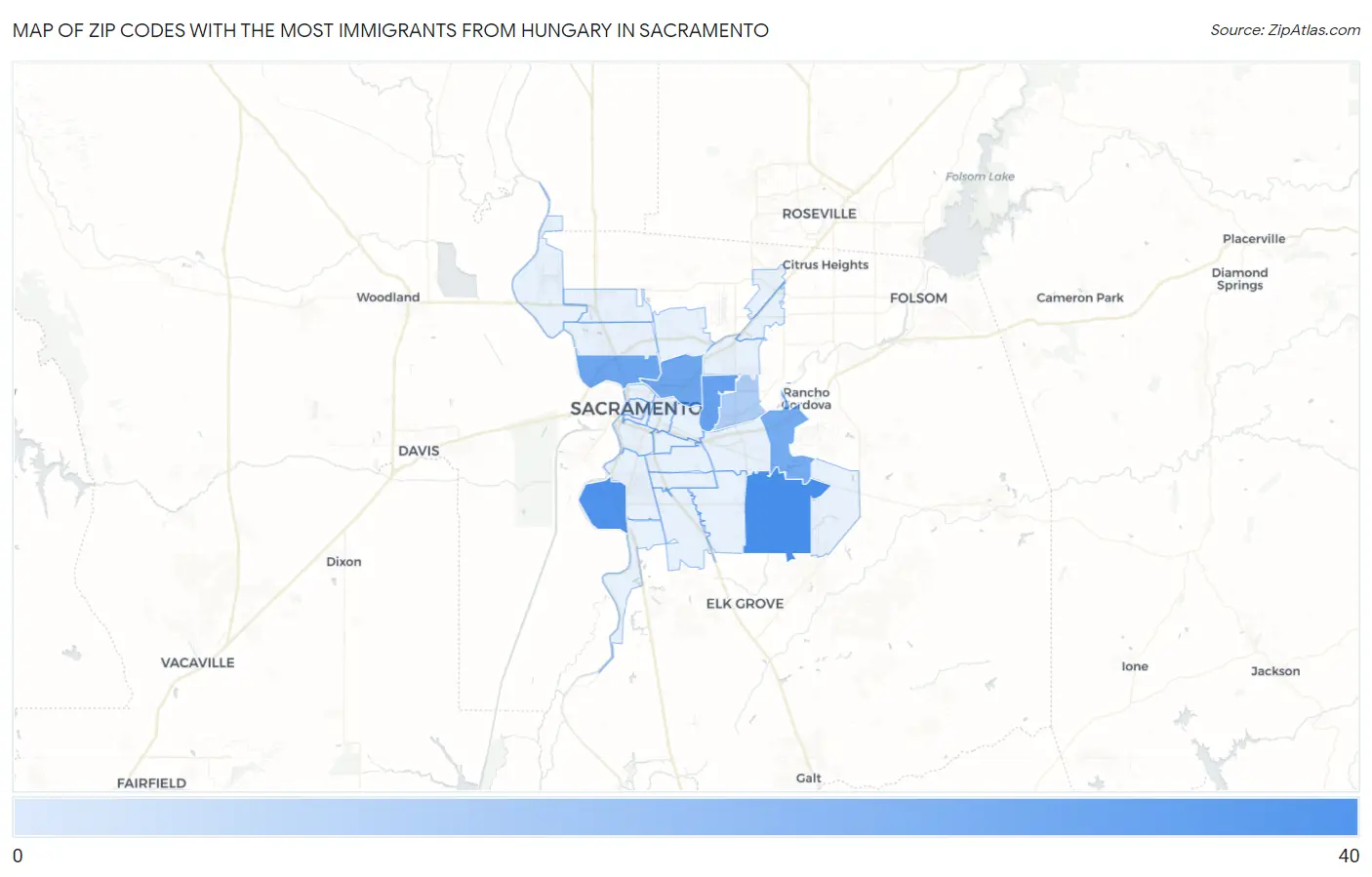Select the FOLSOM map label
Image resolution: width=1372 pixels, height=877 pixels.
click(918, 299)
